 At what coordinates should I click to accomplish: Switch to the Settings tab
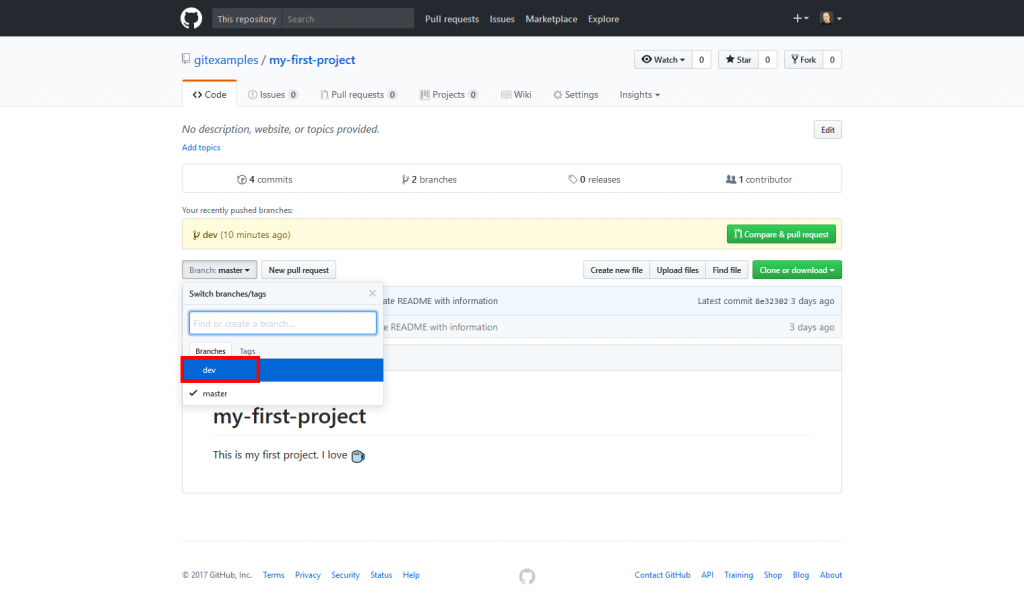point(576,94)
